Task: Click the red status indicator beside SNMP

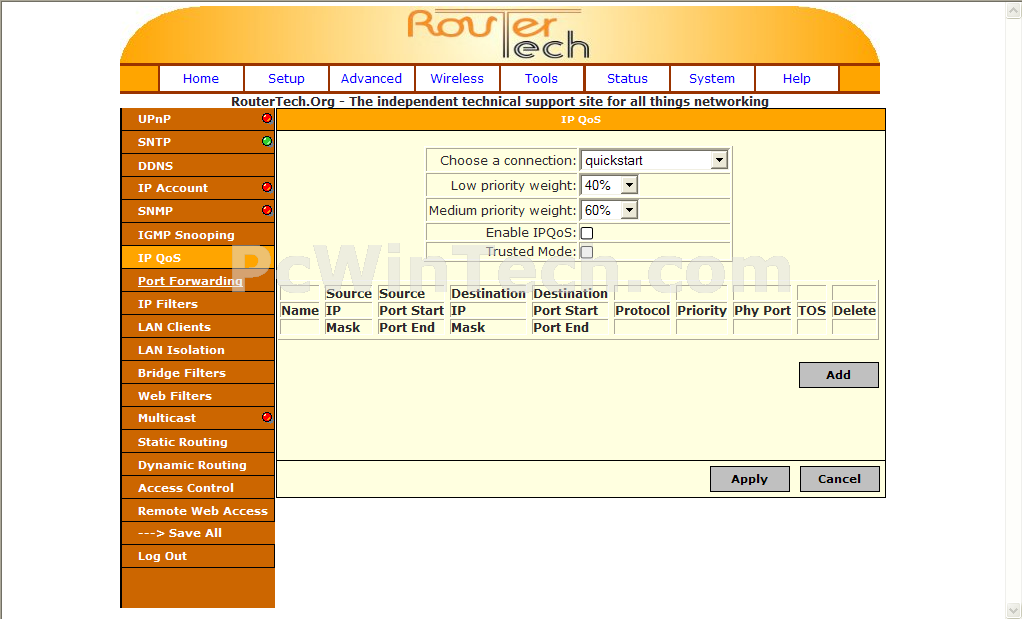Action: tap(267, 210)
